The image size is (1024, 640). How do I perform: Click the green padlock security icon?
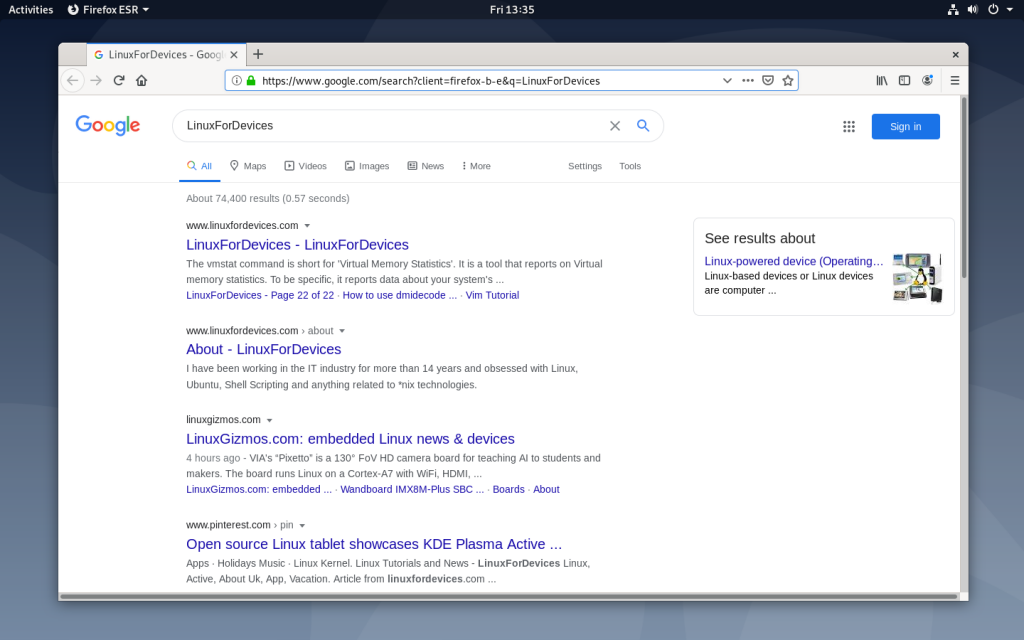point(251,80)
